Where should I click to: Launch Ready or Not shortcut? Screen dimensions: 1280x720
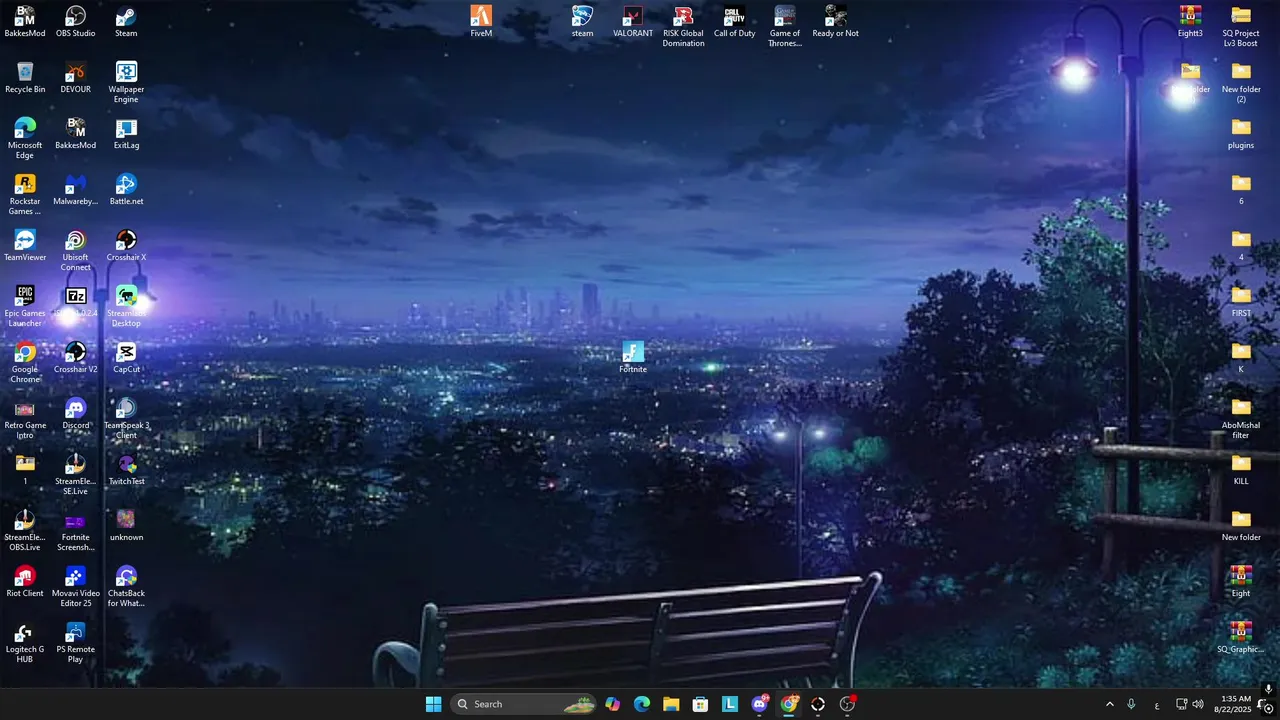pos(835,22)
